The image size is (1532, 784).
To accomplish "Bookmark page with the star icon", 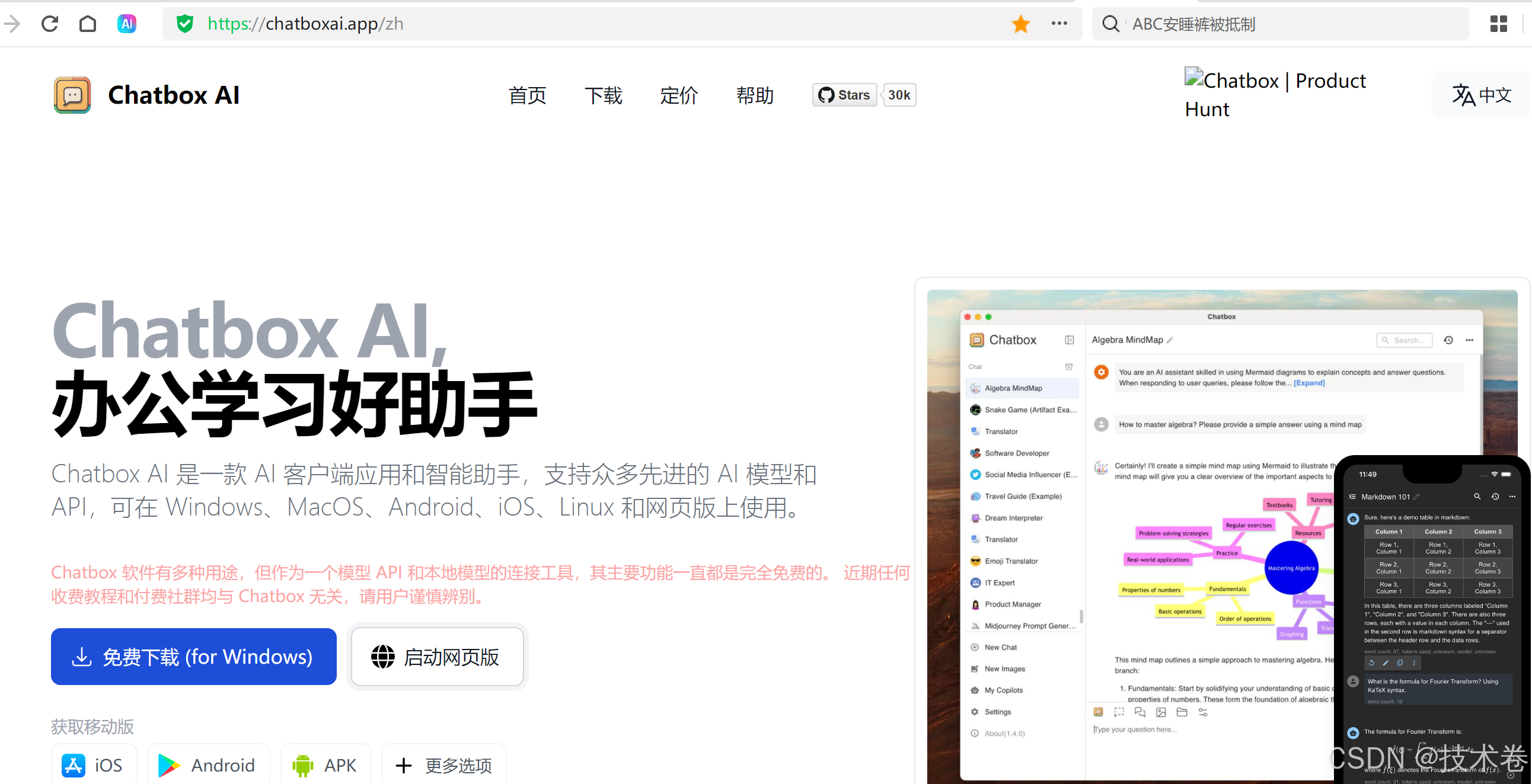I will coord(1020,24).
